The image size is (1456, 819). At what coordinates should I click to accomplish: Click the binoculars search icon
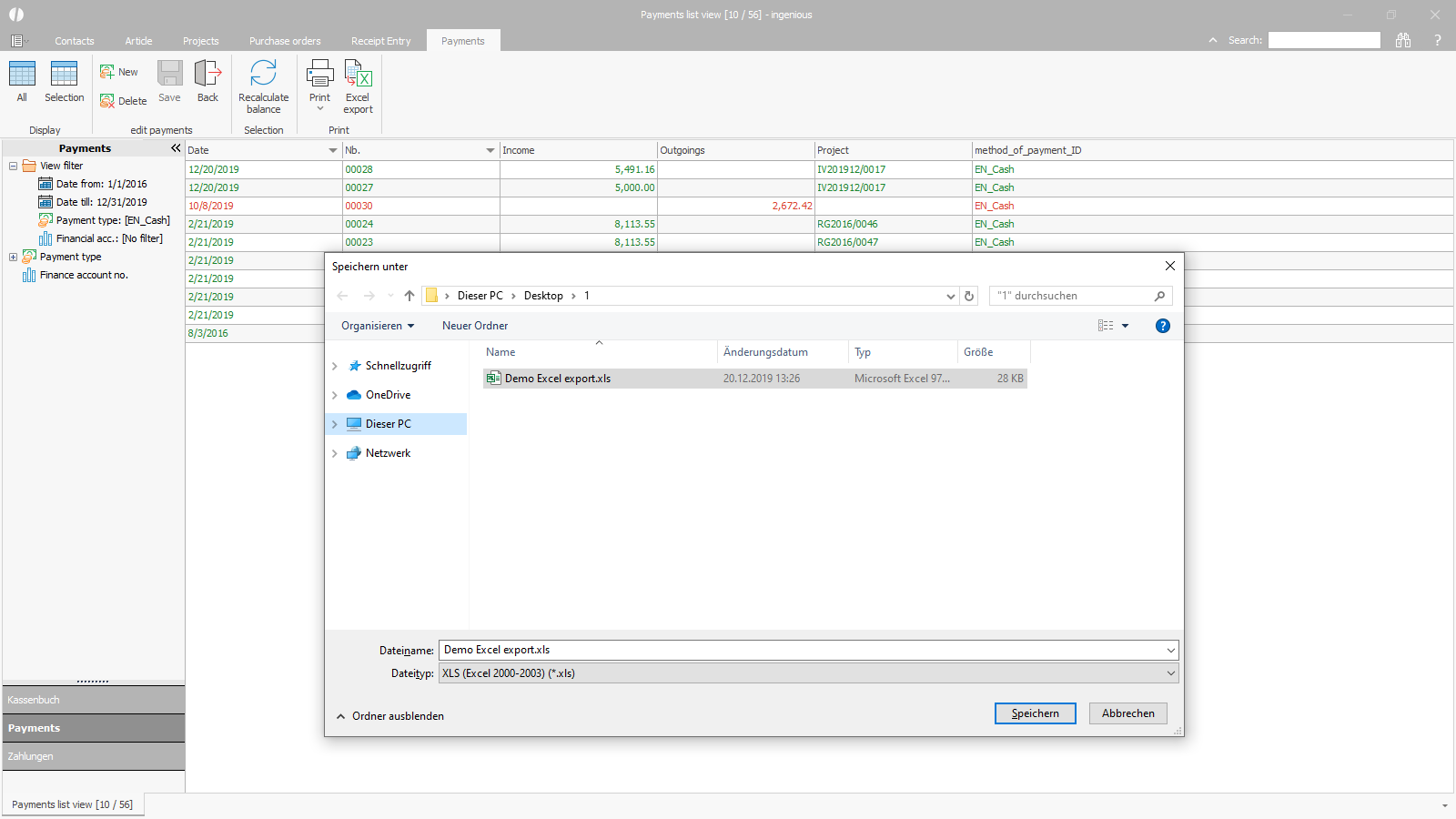[x=1403, y=40]
